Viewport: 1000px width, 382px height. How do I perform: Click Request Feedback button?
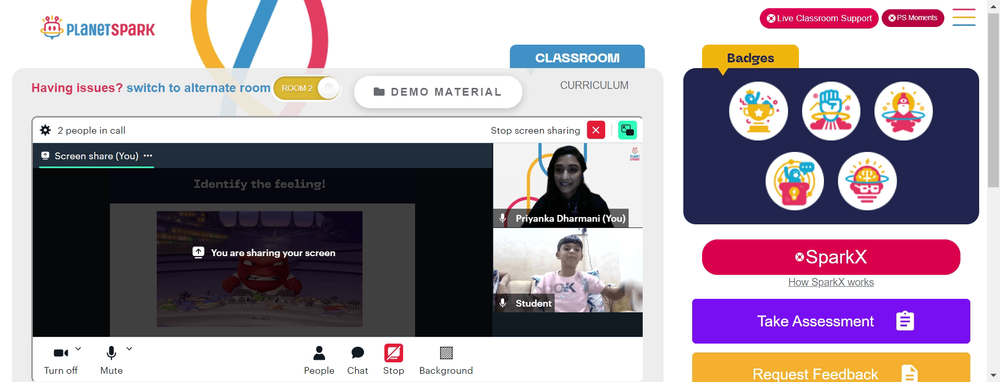(831, 368)
